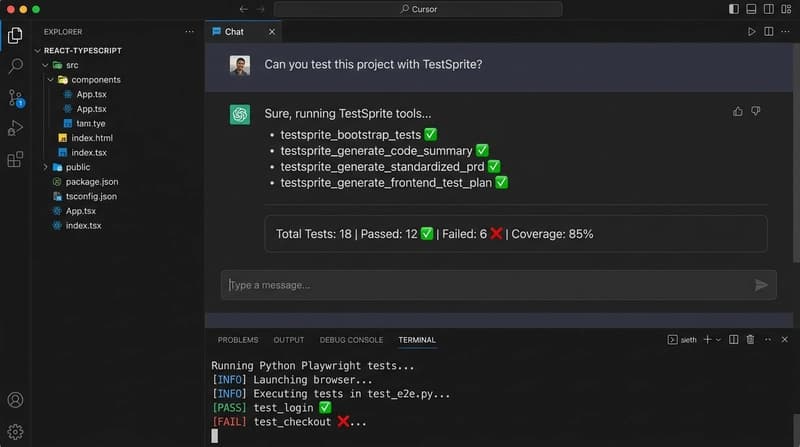Collapse the src folder

coord(45,65)
